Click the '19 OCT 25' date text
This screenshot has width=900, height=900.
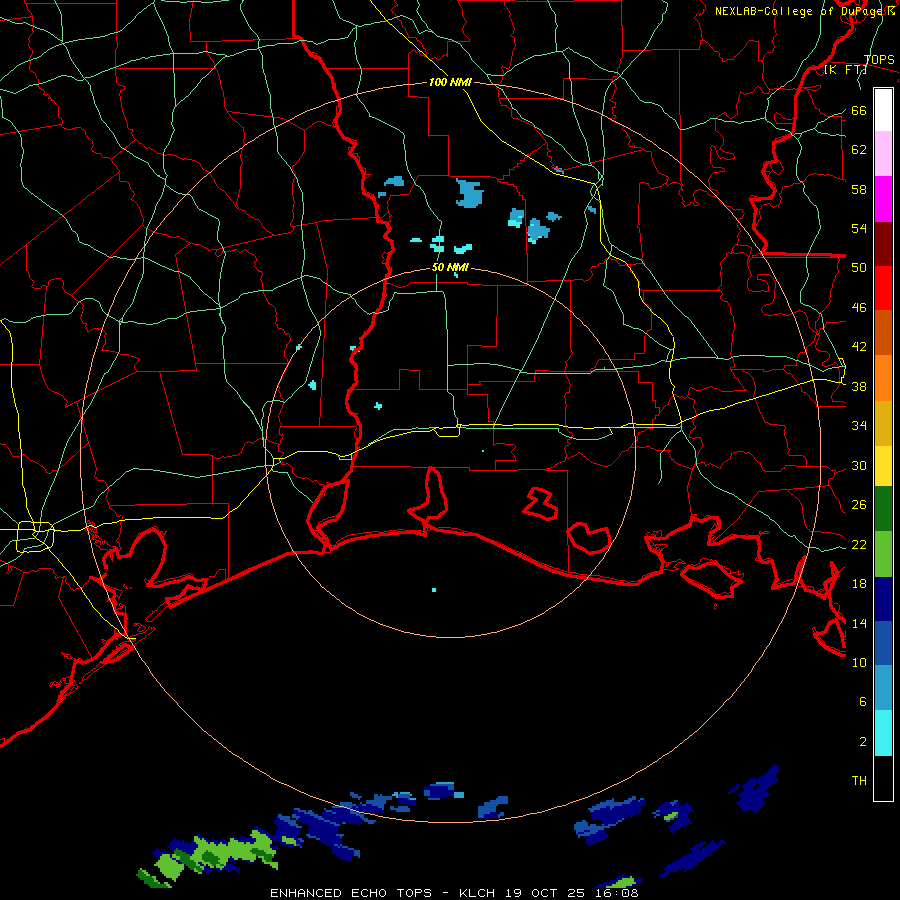tap(545, 893)
